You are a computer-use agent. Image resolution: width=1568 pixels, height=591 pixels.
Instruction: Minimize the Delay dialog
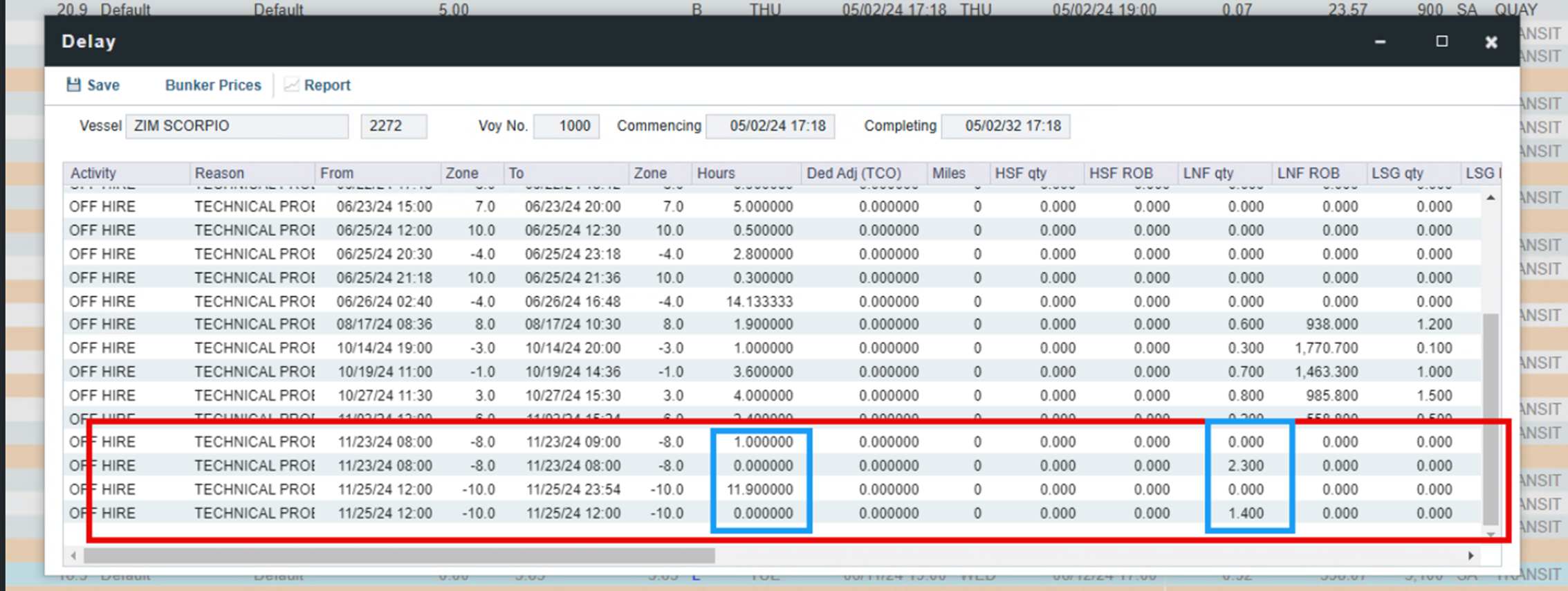pos(1380,42)
